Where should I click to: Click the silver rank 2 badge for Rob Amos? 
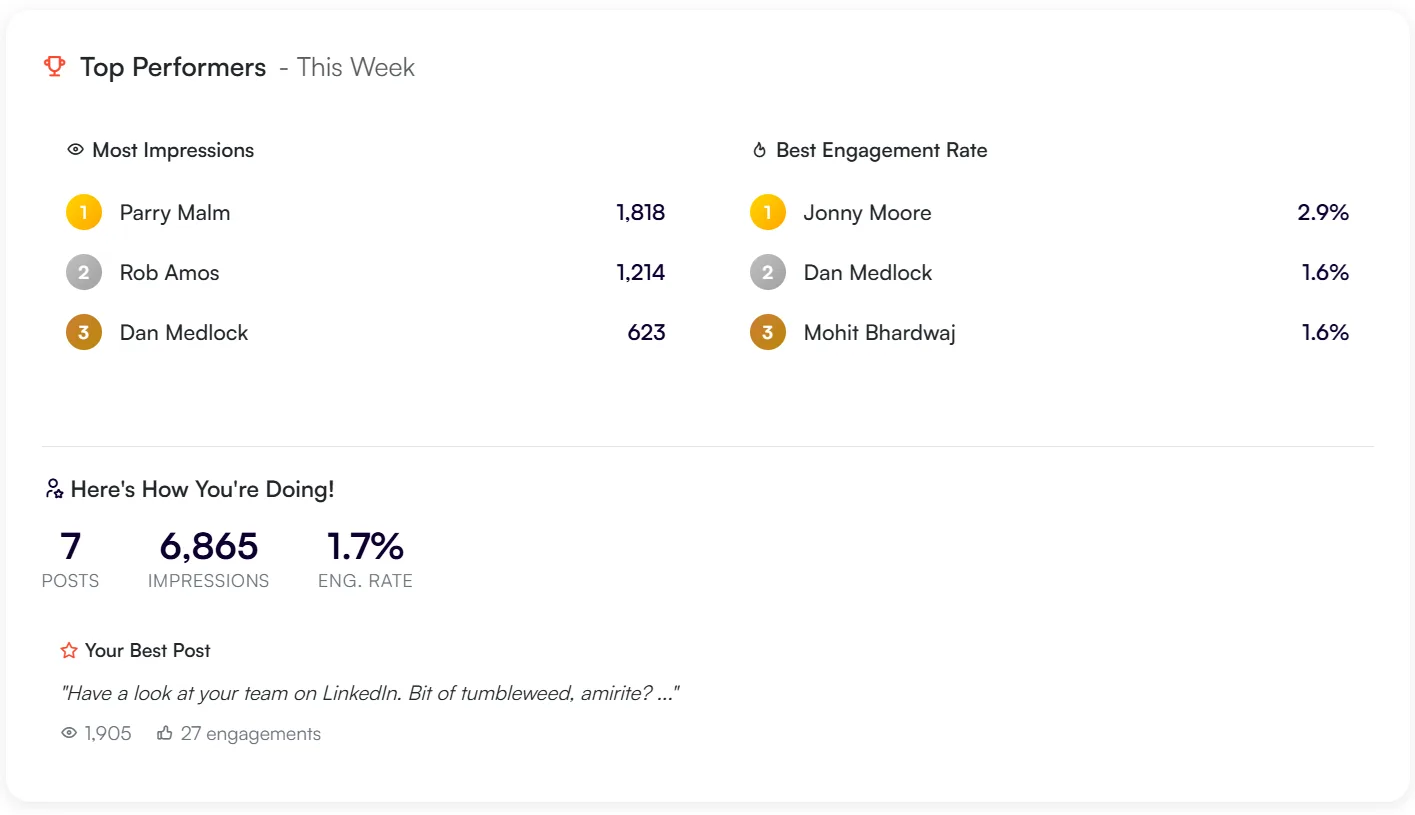point(84,273)
